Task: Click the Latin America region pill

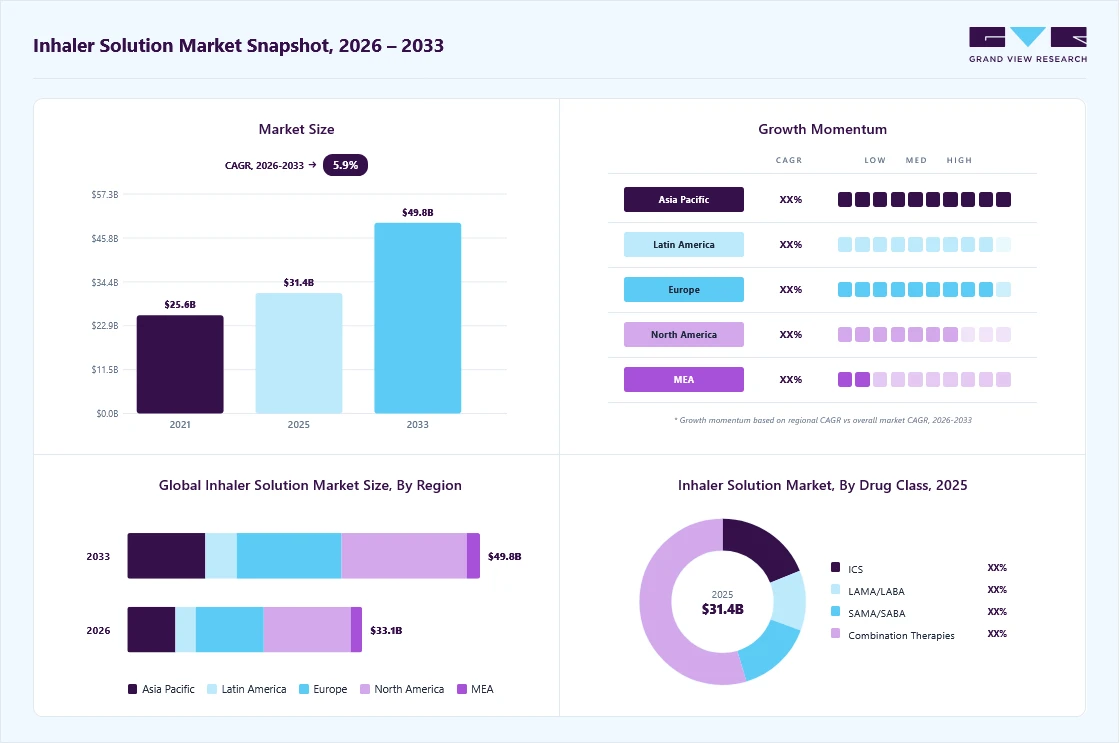Action: tap(684, 244)
